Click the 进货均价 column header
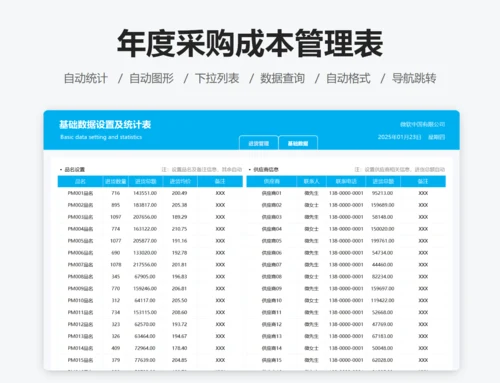The width and height of the screenshot is (500, 383). coord(180,181)
